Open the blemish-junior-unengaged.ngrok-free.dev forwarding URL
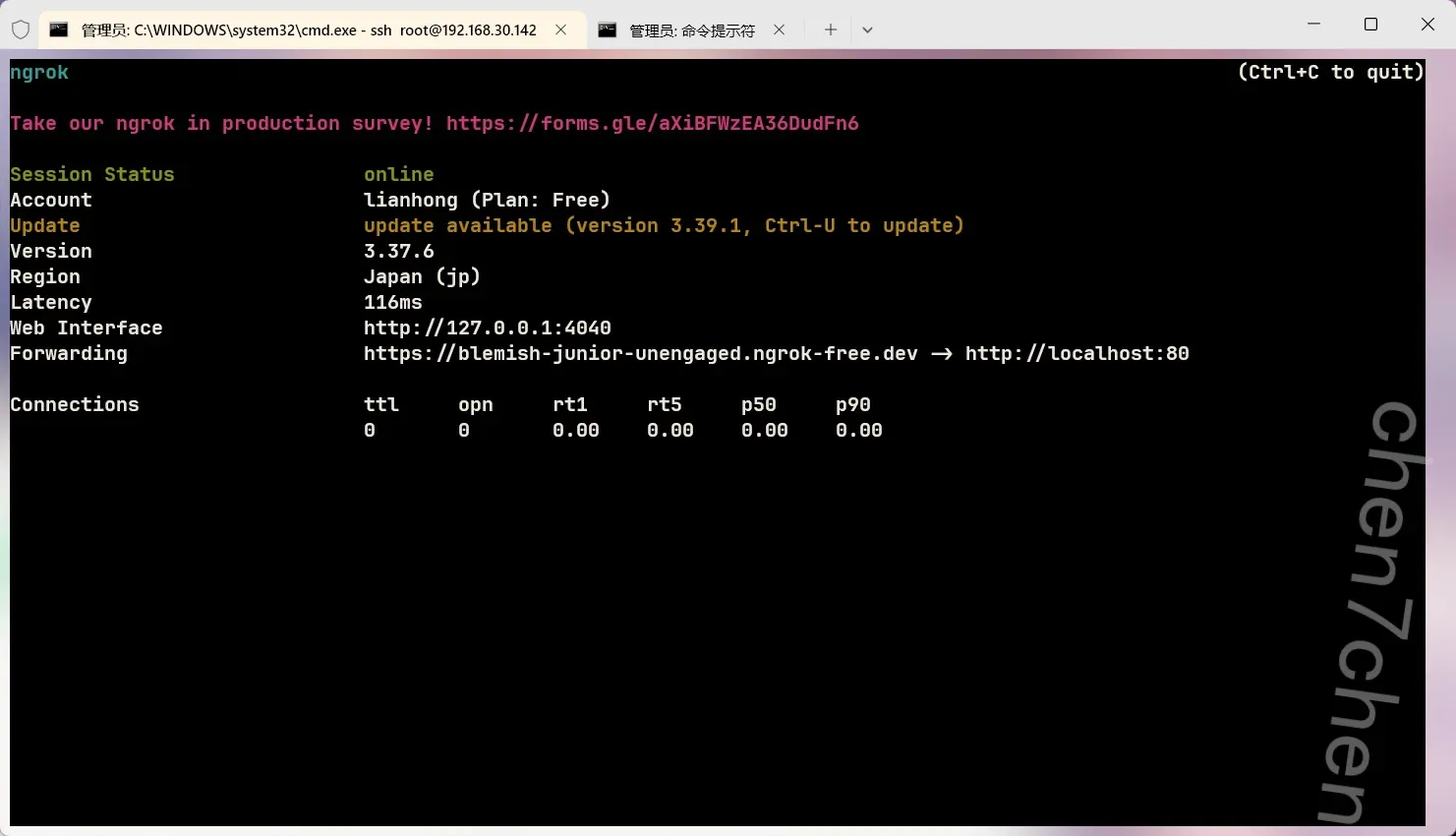 641,353
